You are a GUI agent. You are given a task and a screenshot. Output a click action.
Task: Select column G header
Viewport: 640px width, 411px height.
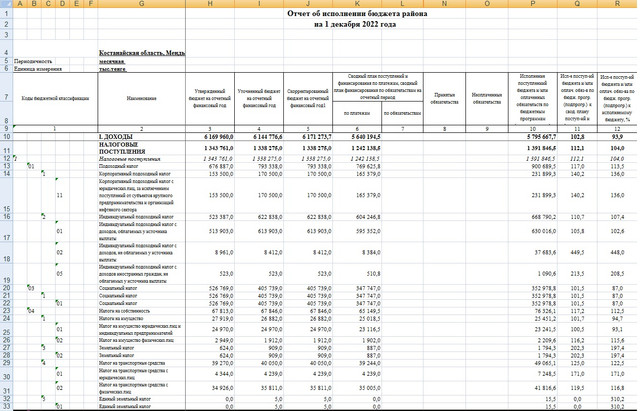pyautogui.click(x=141, y=4)
